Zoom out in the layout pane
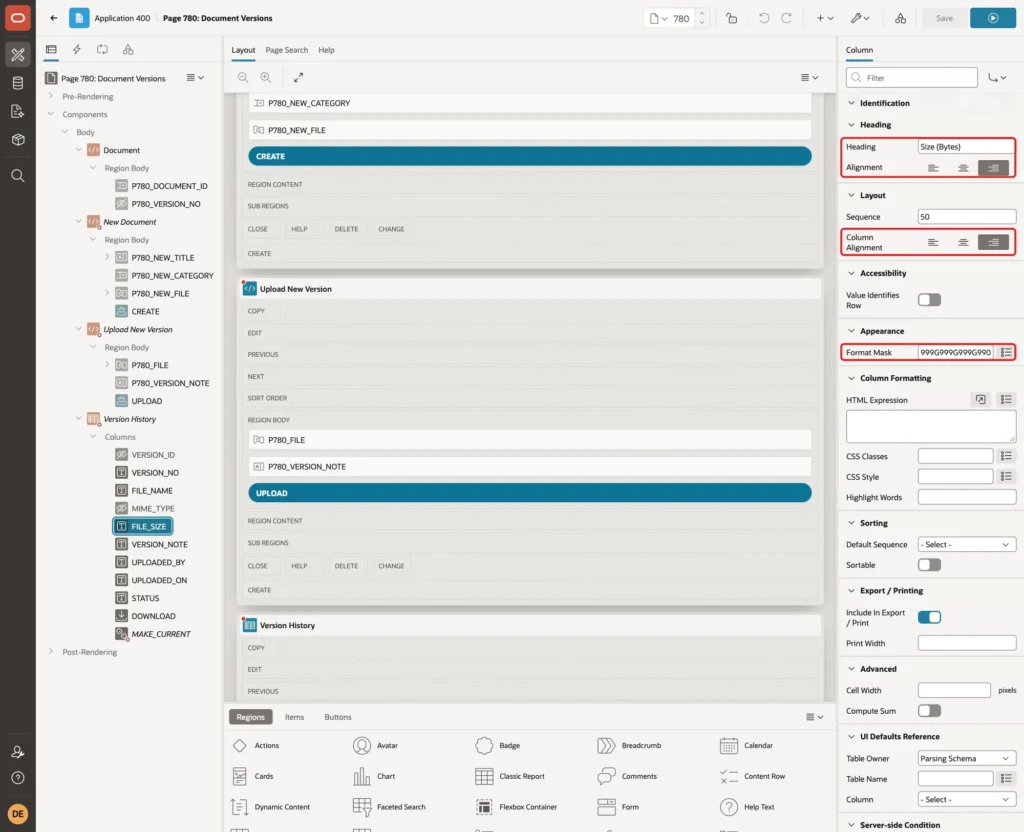This screenshot has height=832, width=1024. [x=243, y=77]
